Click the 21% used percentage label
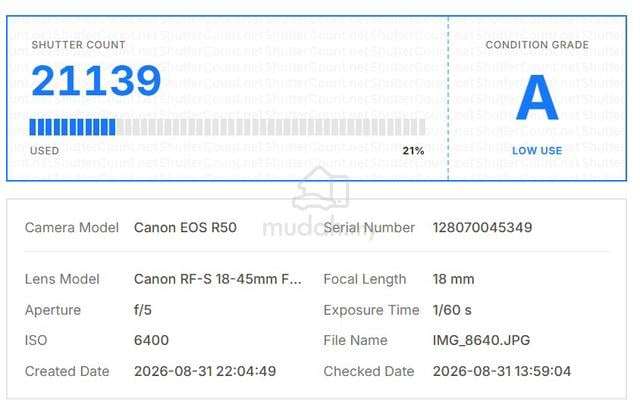This screenshot has height=404, width=640. [x=413, y=151]
